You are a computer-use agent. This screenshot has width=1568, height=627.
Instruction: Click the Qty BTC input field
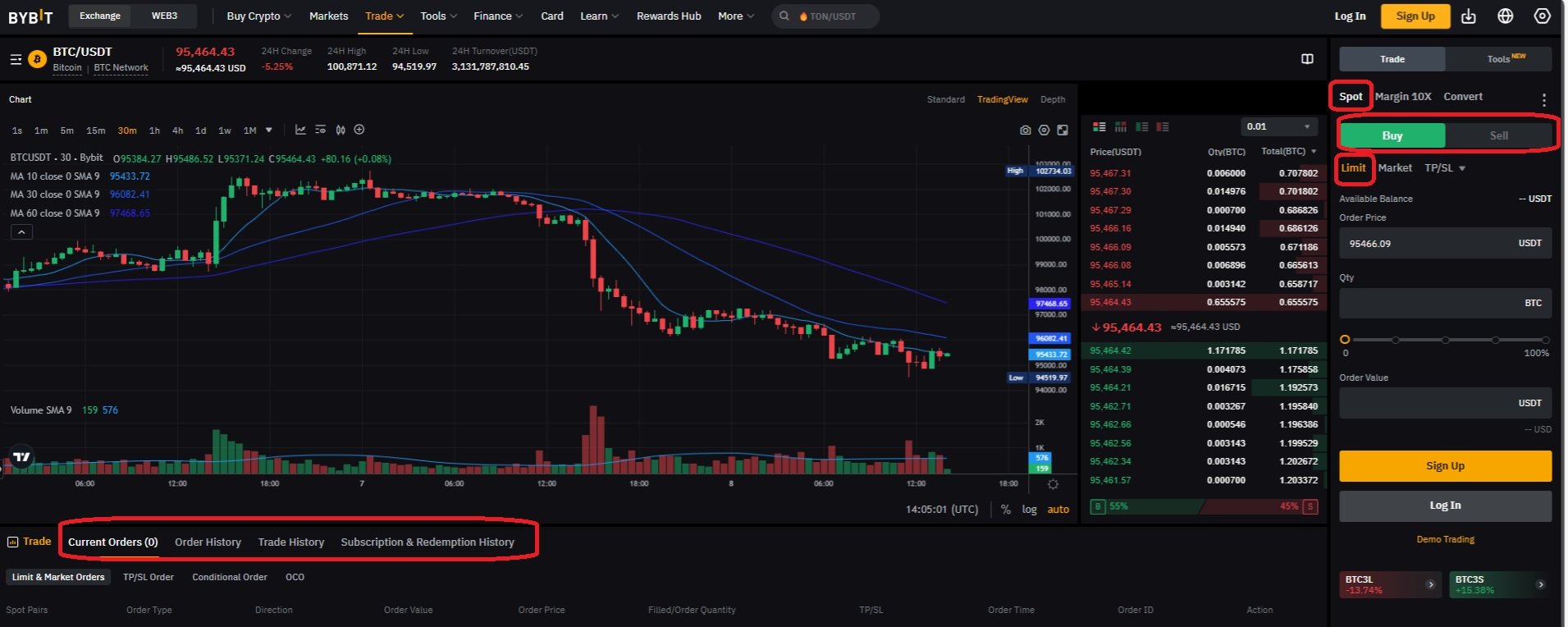pos(1445,303)
